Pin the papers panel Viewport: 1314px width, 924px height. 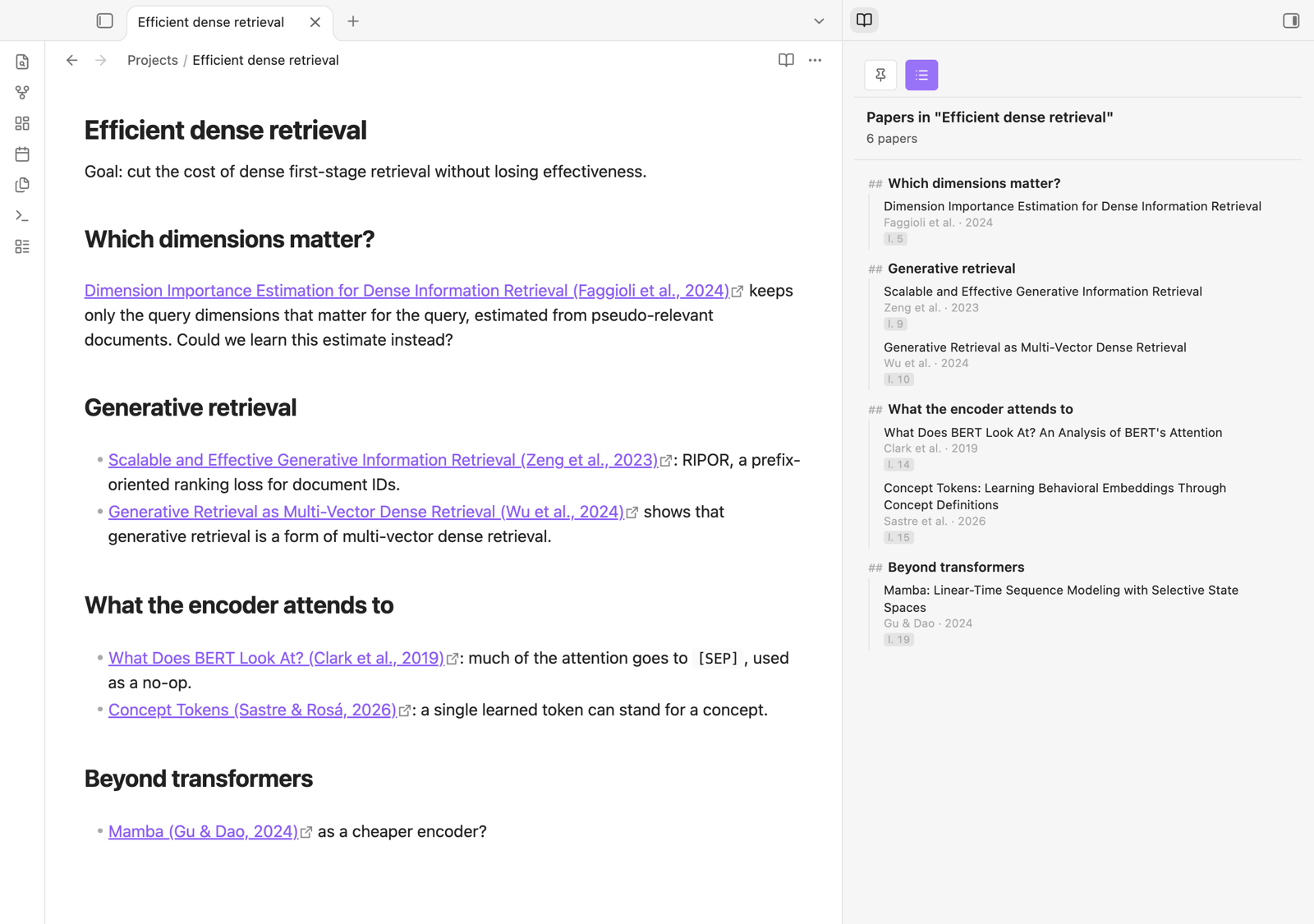click(x=880, y=75)
